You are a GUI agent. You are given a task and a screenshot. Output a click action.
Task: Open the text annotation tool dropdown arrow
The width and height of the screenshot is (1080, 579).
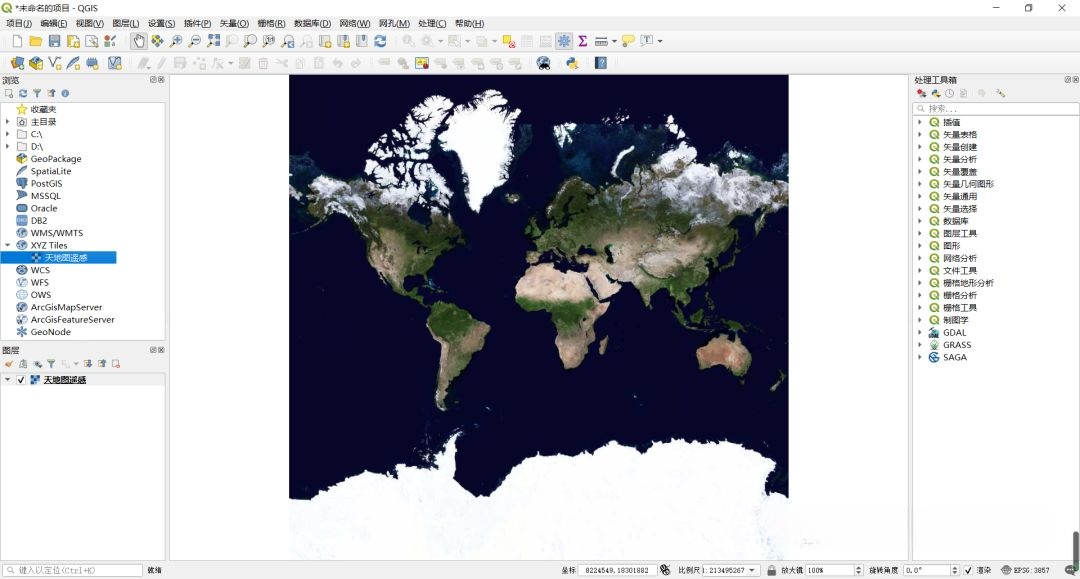[x=660, y=41]
